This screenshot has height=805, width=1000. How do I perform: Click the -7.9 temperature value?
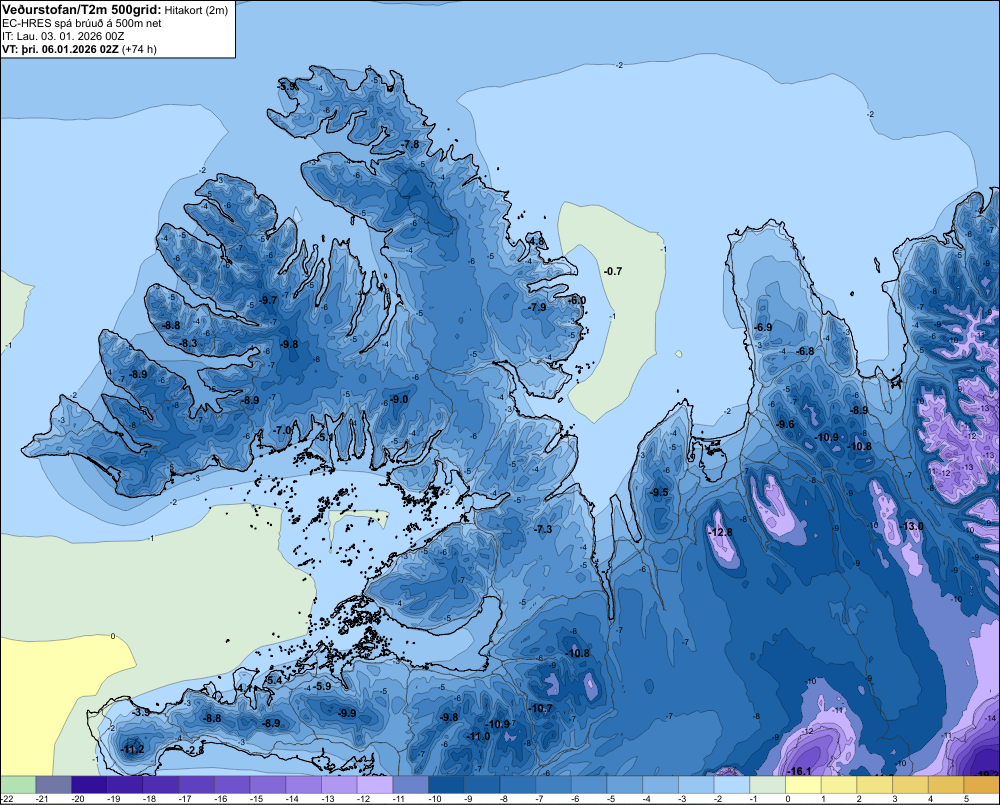coord(538,307)
